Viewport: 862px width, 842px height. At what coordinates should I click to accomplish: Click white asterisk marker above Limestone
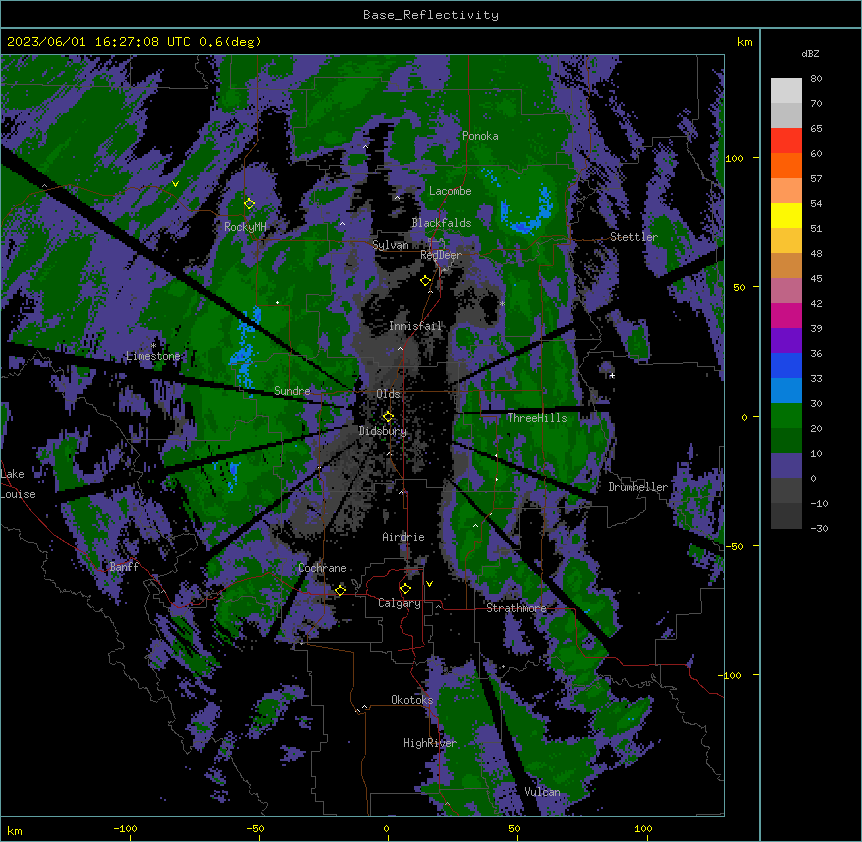click(153, 346)
